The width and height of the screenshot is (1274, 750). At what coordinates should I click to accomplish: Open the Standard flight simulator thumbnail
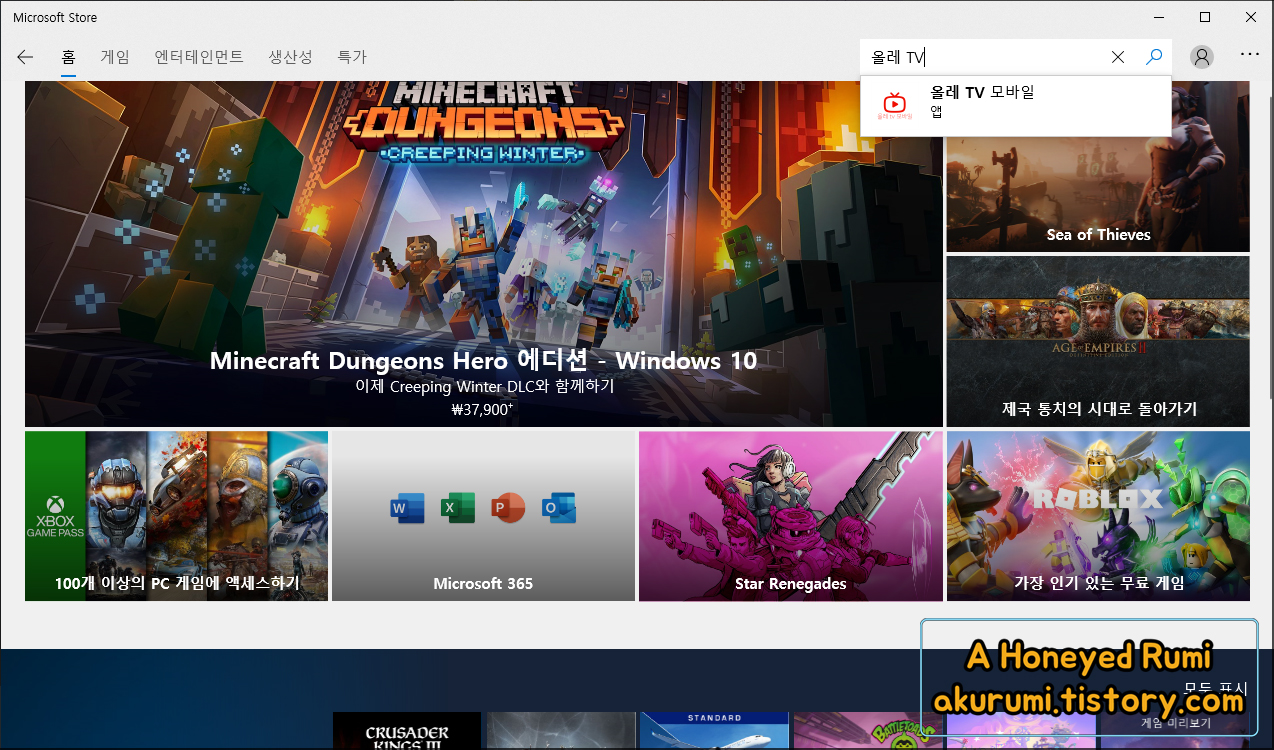tap(714, 731)
